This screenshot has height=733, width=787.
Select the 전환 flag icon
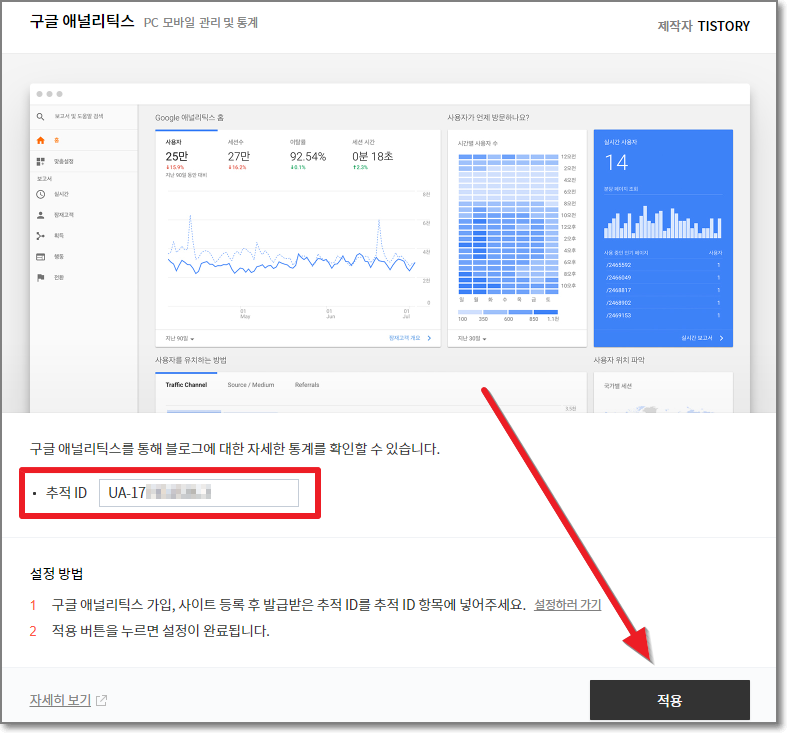point(41,277)
